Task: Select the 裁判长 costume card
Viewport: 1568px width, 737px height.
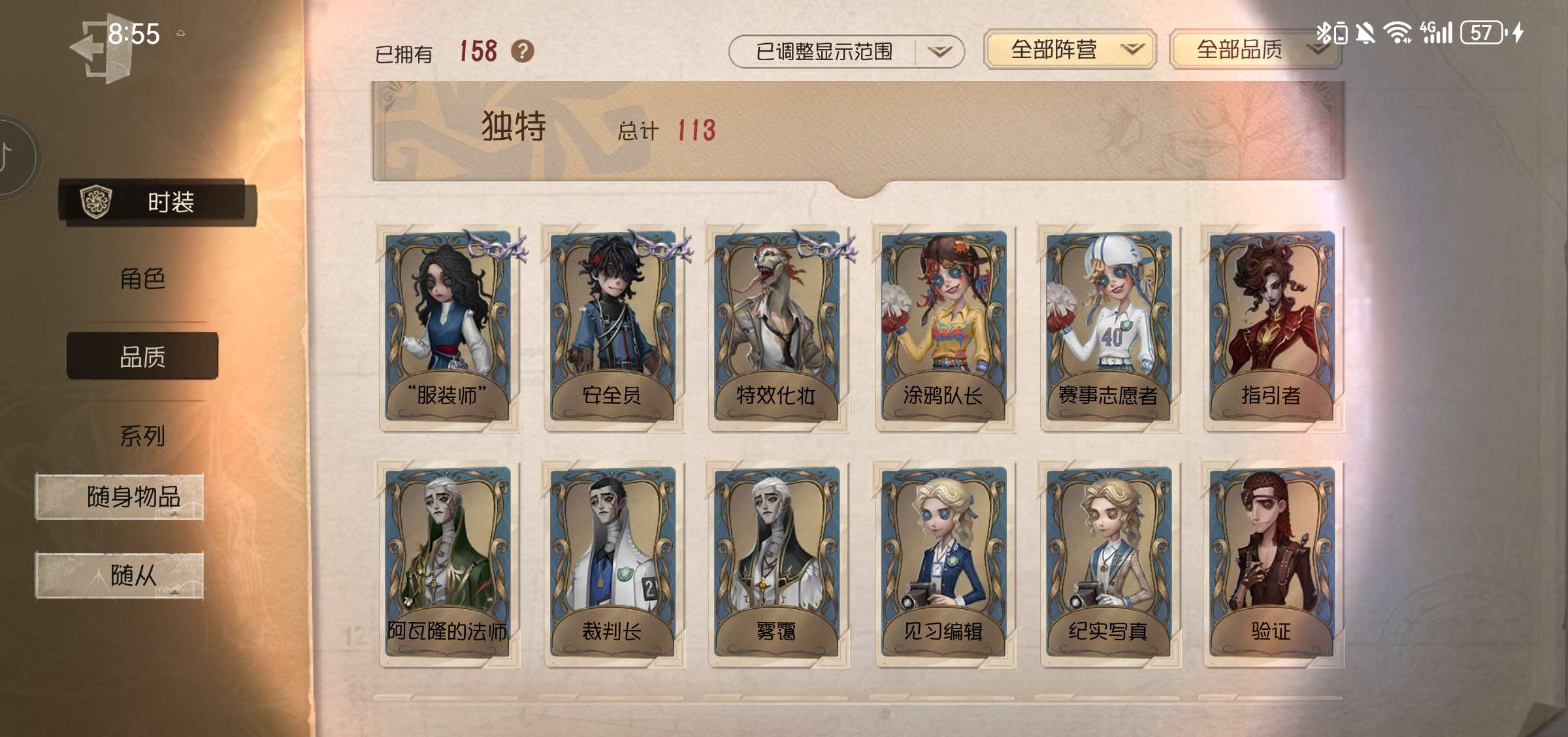Action: click(613, 565)
